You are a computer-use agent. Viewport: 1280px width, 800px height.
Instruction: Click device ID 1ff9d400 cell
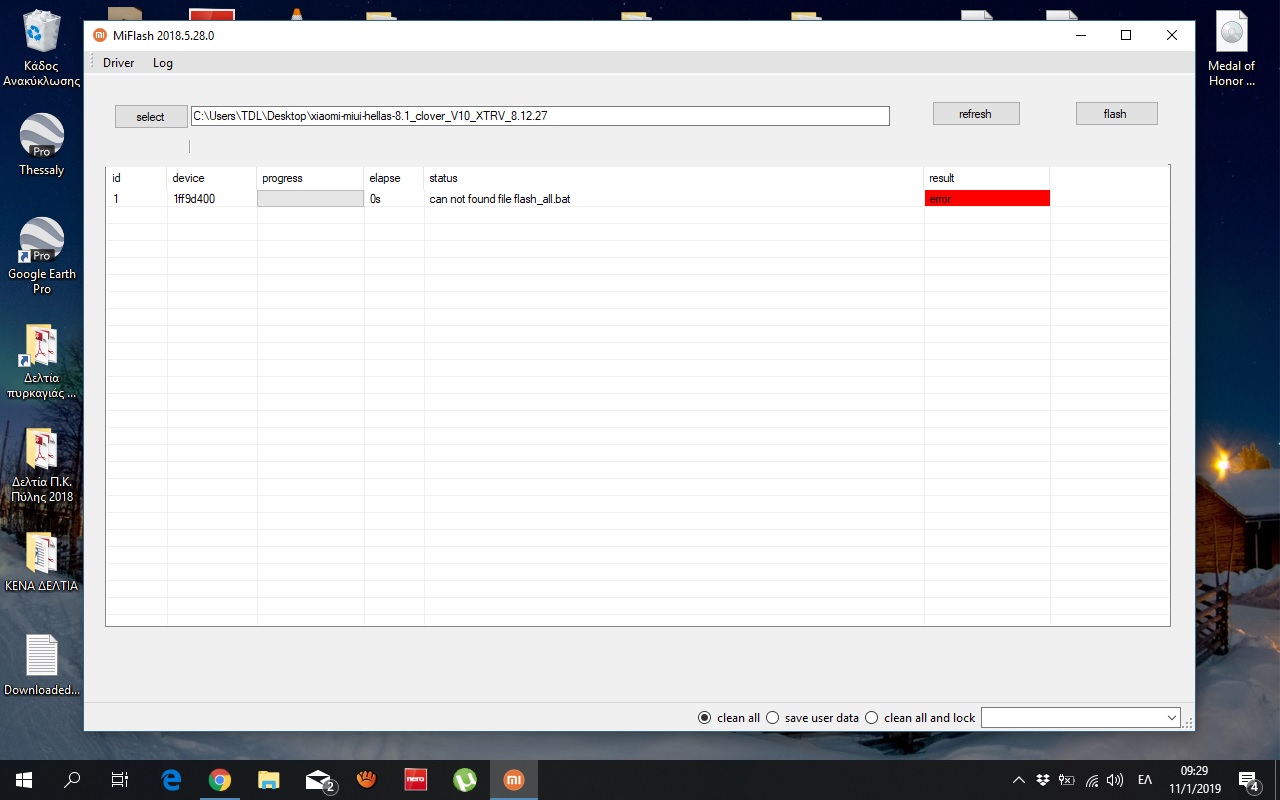[194, 199]
